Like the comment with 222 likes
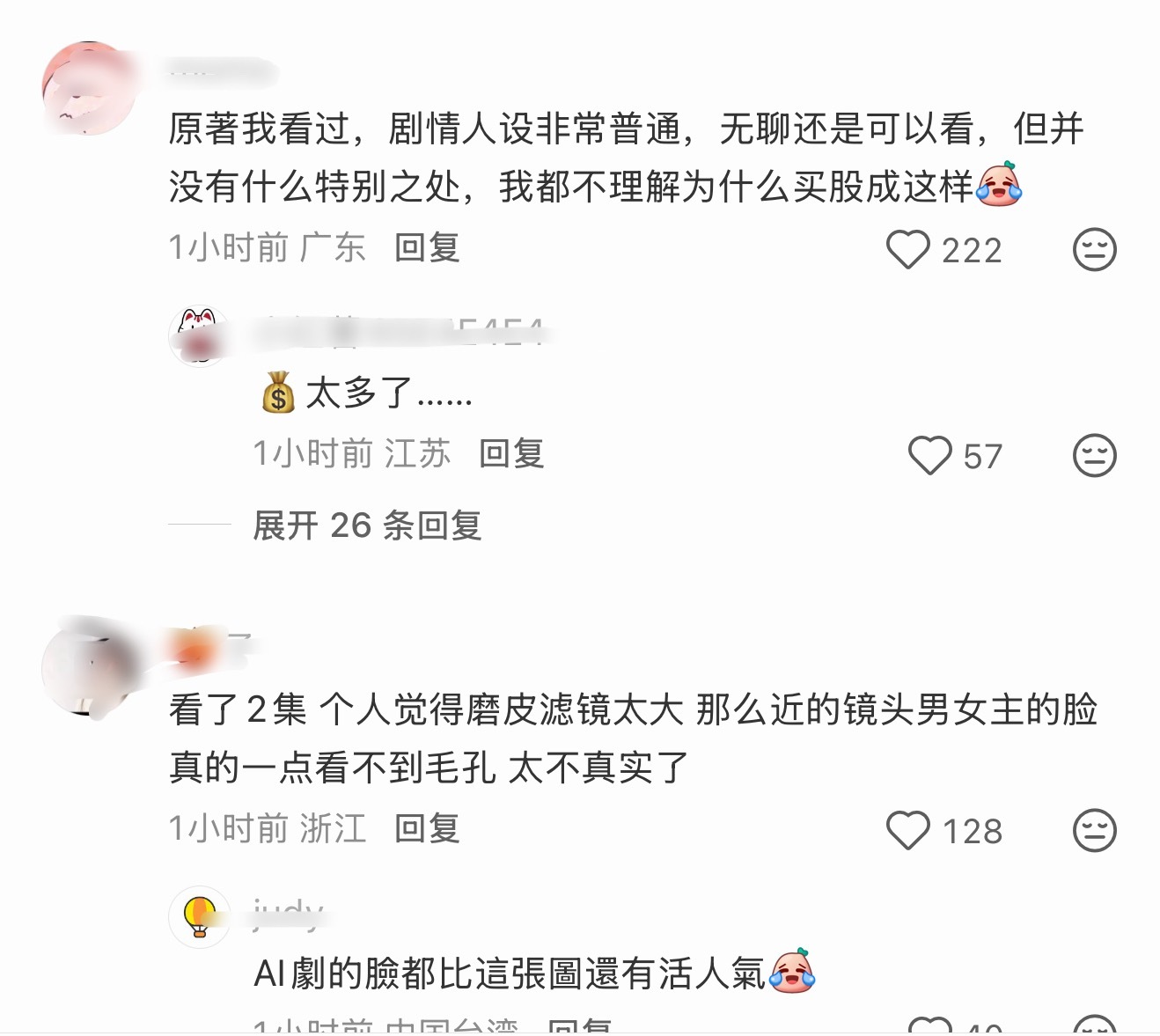Image resolution: width=1160 pixels, height=1036 pixels. (907, 250)
